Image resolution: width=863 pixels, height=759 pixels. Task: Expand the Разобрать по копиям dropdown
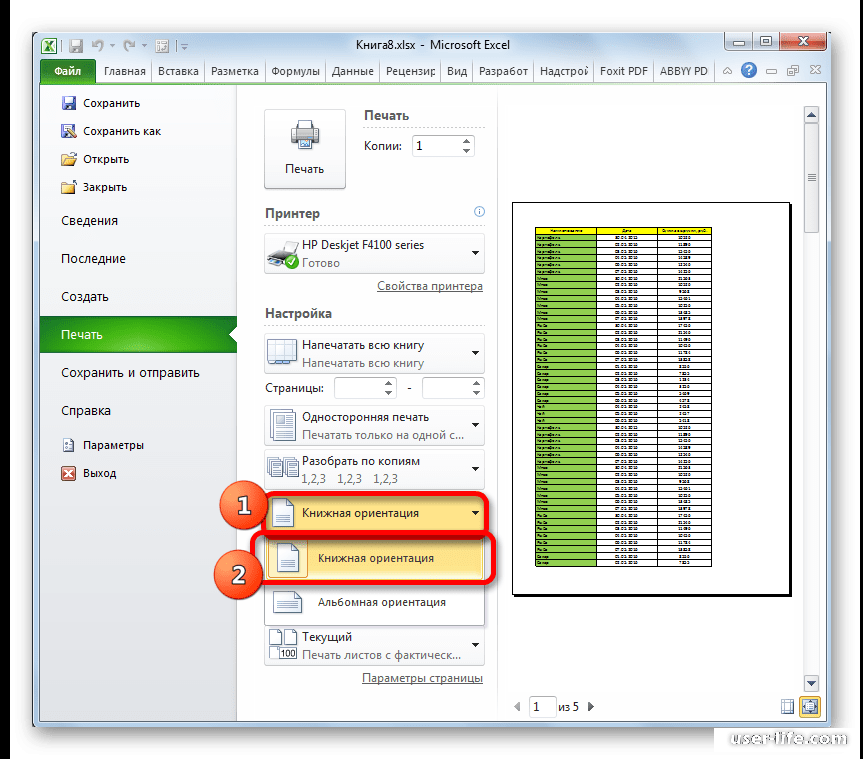pos(374,469)
